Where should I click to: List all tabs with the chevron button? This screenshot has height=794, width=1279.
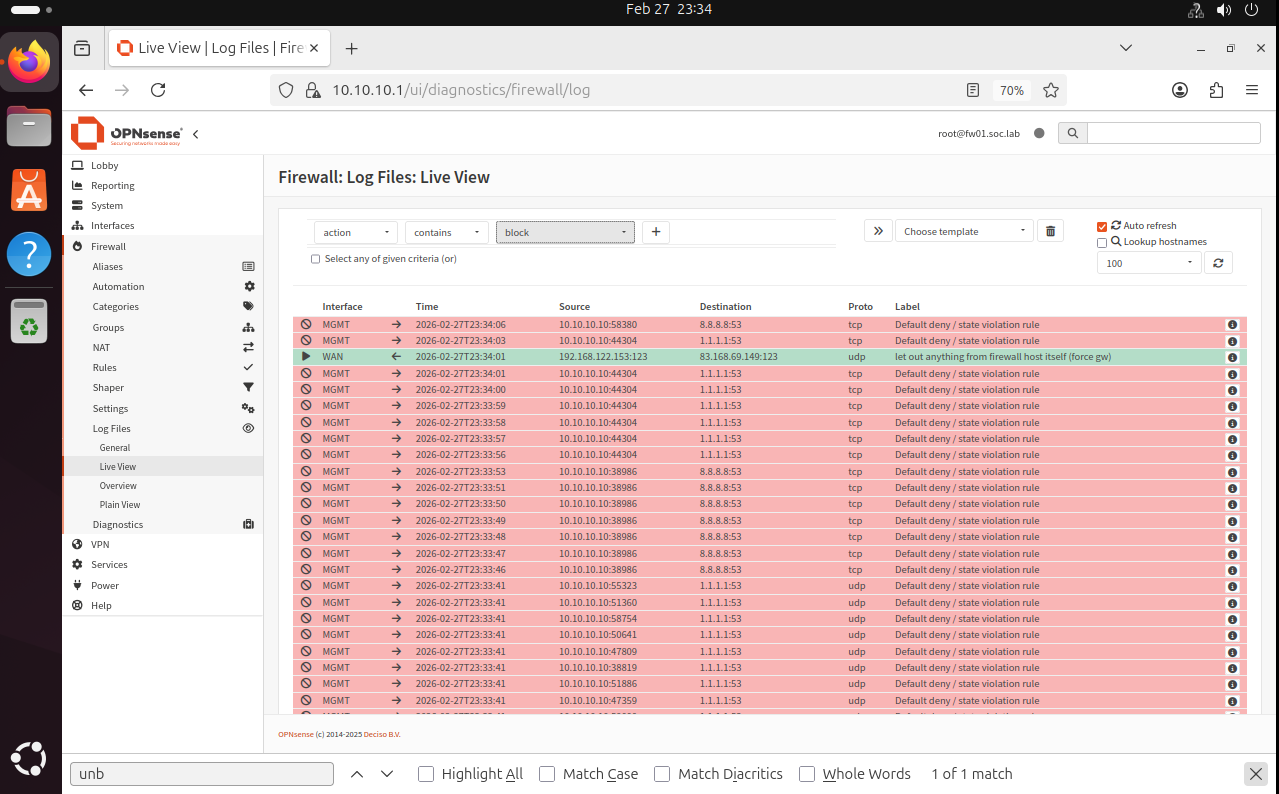1126,48
